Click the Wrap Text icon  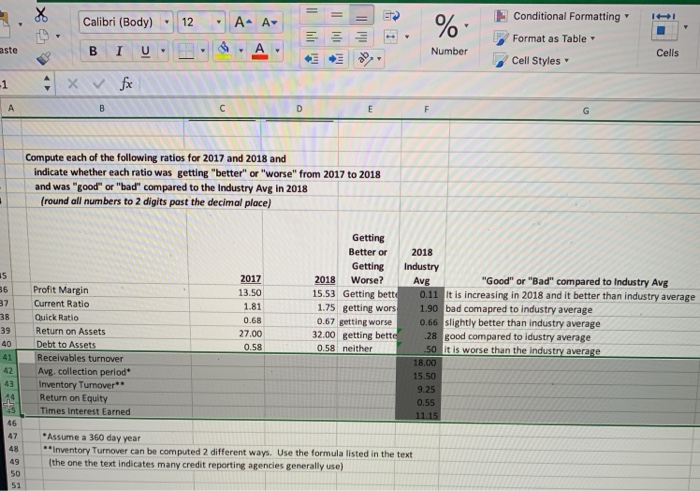click(x=392, y=17)
